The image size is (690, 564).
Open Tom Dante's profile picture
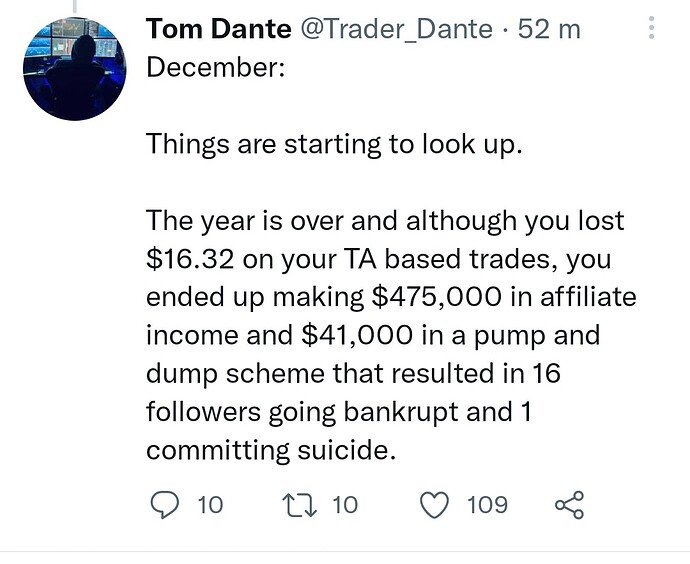(75, 69)
